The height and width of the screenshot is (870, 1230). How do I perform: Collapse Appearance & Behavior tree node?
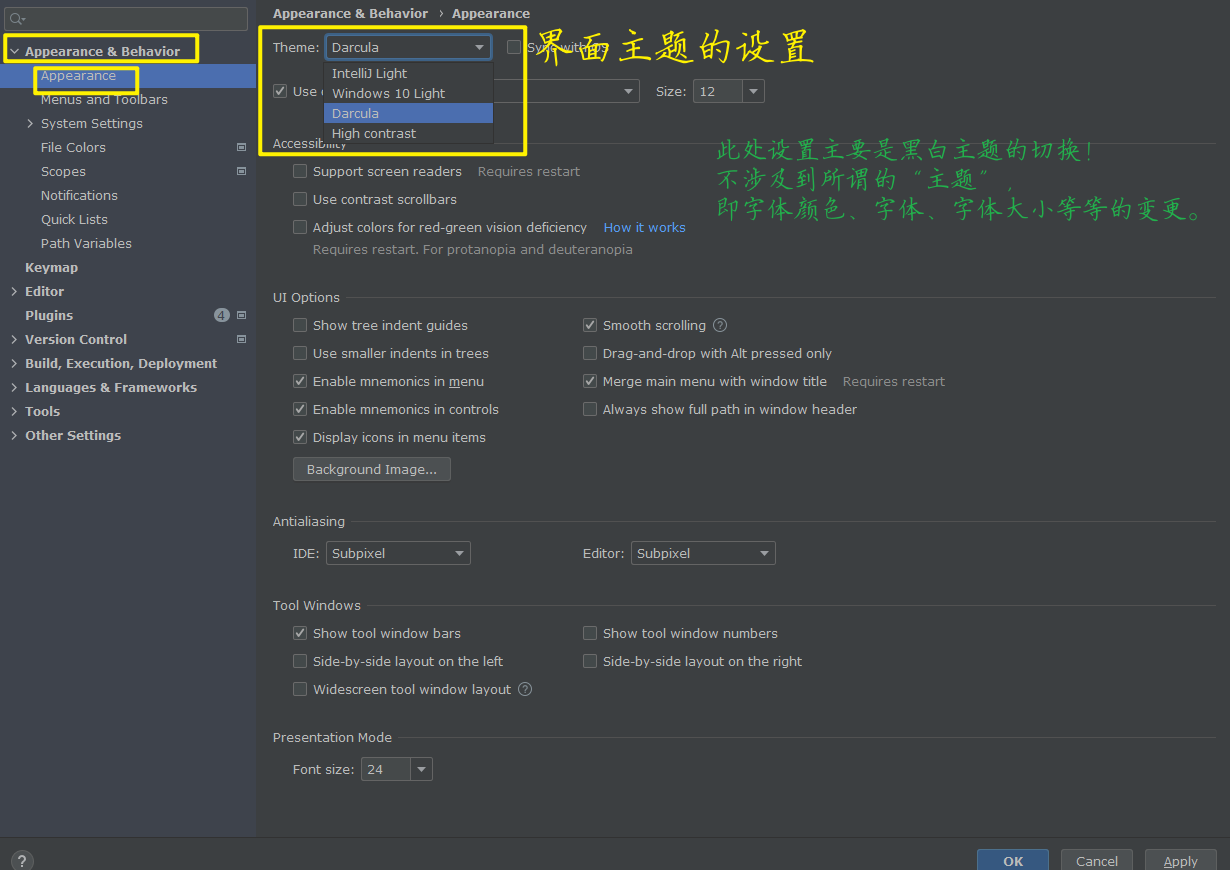(14, 51)
